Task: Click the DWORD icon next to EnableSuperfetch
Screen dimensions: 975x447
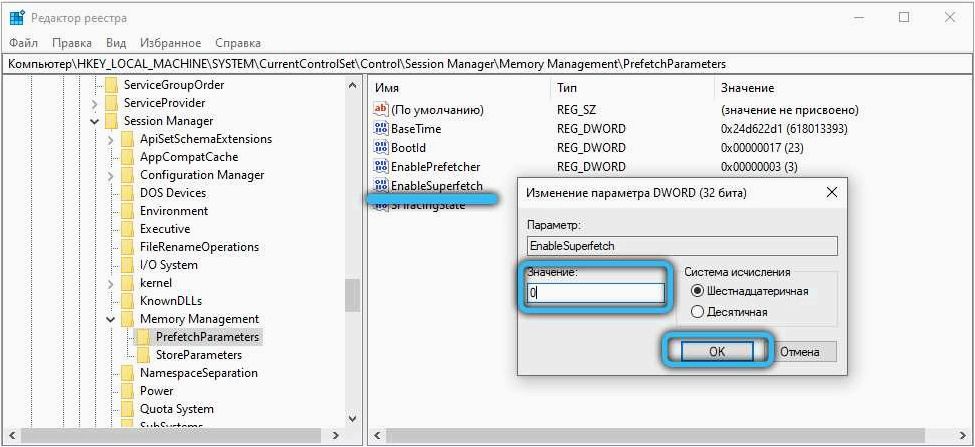Action: (x=381, y=185)
